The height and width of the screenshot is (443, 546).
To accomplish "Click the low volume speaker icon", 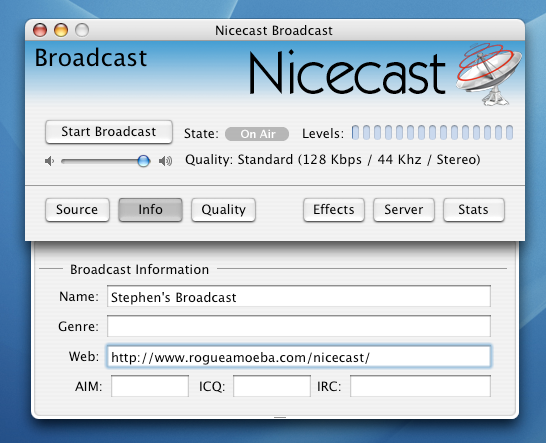I will (49, 161).
